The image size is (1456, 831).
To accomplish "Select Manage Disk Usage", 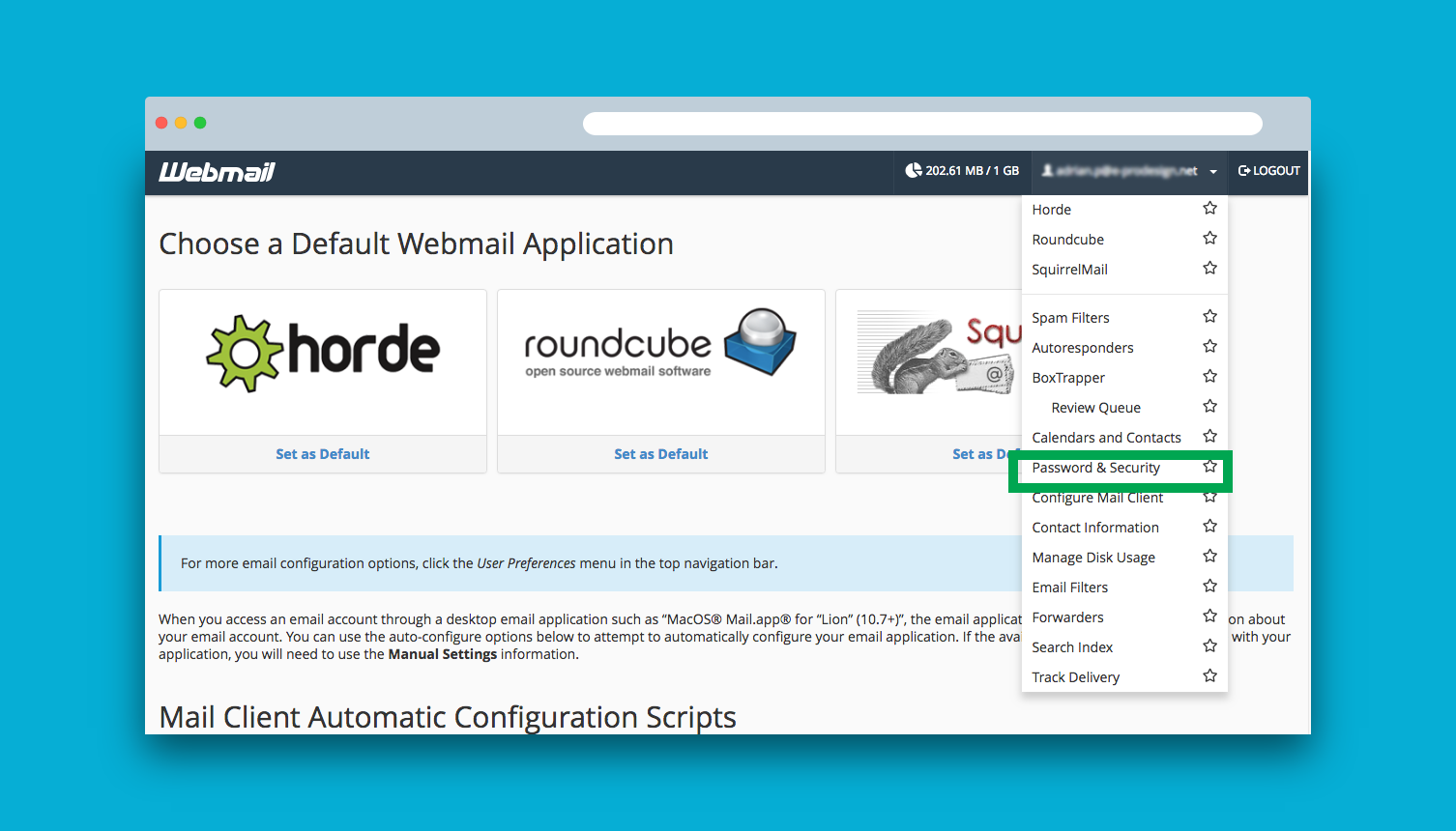I will [1093, 558].
